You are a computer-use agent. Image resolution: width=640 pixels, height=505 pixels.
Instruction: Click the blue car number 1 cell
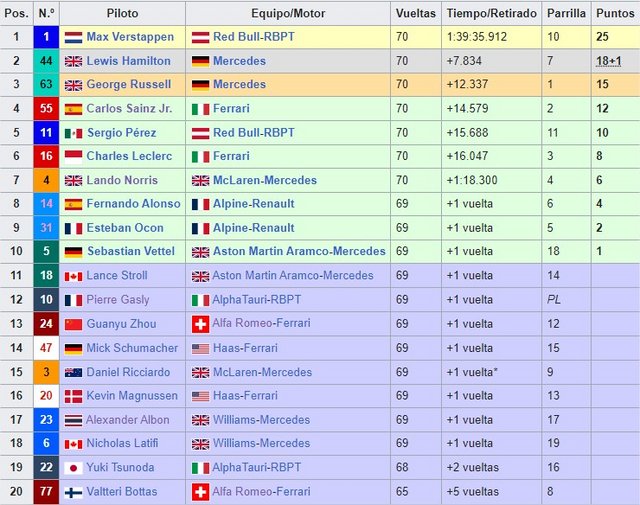(46, 37)
